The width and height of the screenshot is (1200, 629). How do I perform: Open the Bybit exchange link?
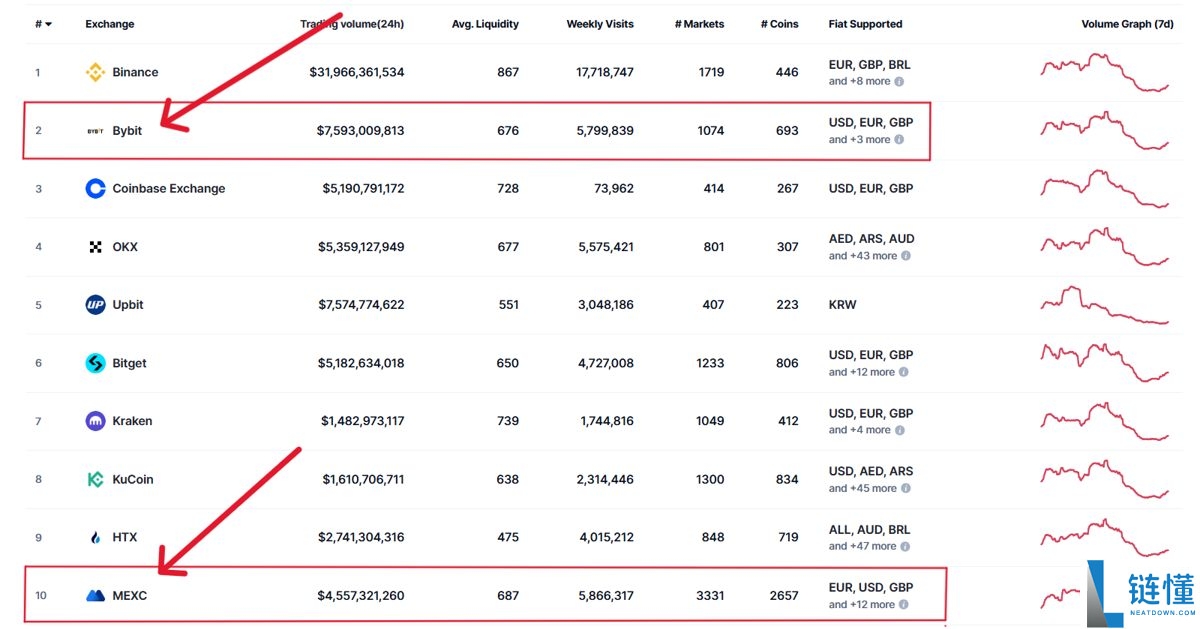(127, 130)
